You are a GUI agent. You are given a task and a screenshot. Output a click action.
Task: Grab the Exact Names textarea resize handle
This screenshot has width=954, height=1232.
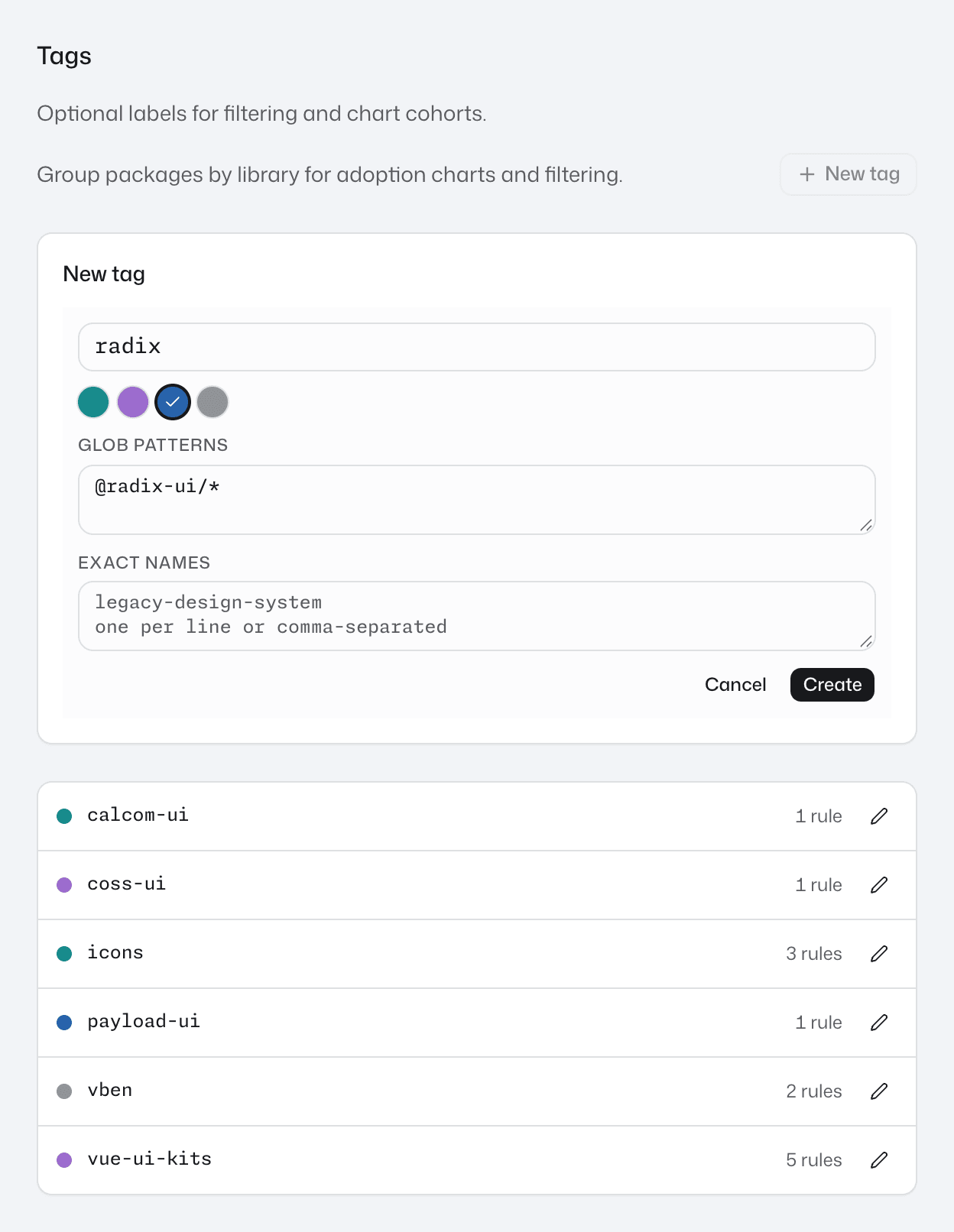tap(866, 641)
